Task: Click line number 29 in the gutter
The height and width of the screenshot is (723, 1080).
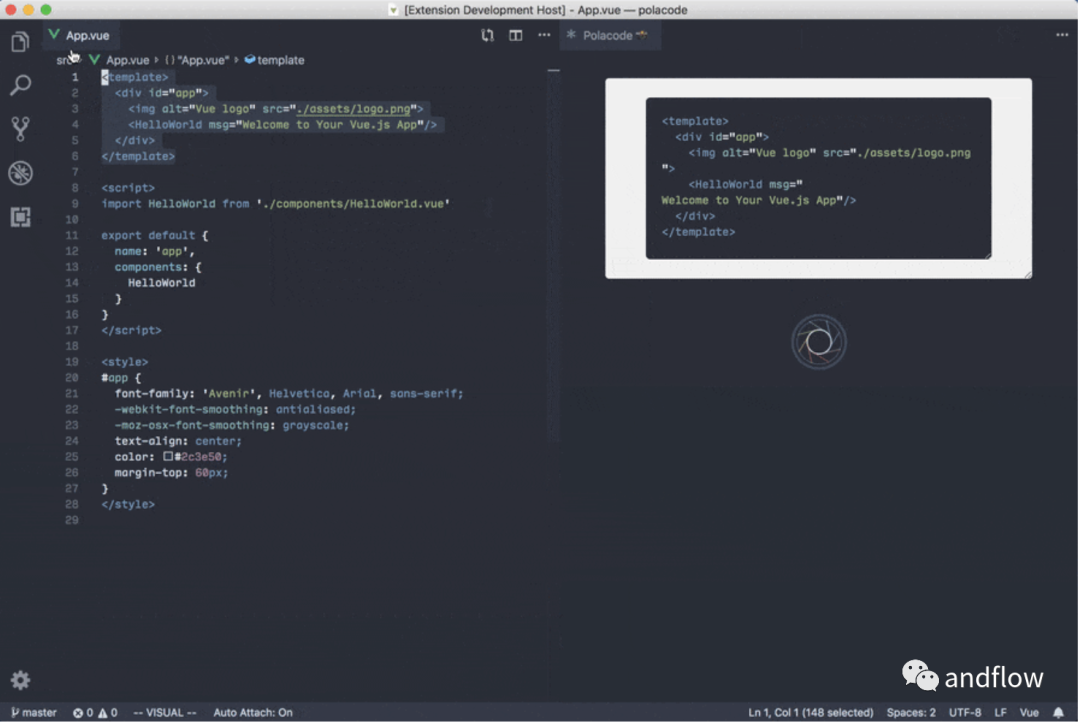Action: tap(72, 521)
